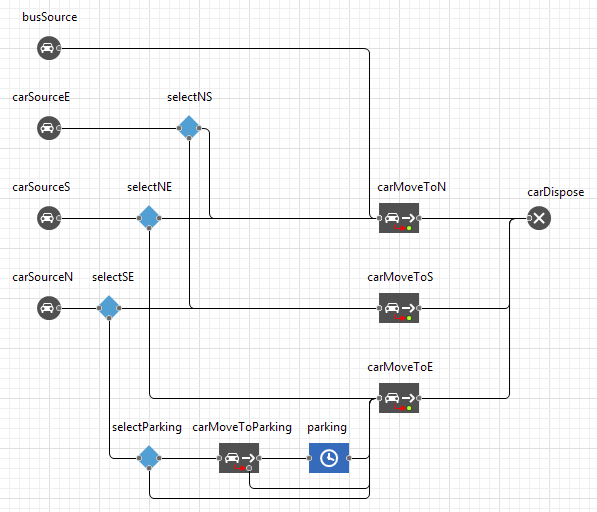Image resolution: width=597 pixels, height=512 pixels.
Task: Click the carMoveToN label text
Action: click(412, 187)
